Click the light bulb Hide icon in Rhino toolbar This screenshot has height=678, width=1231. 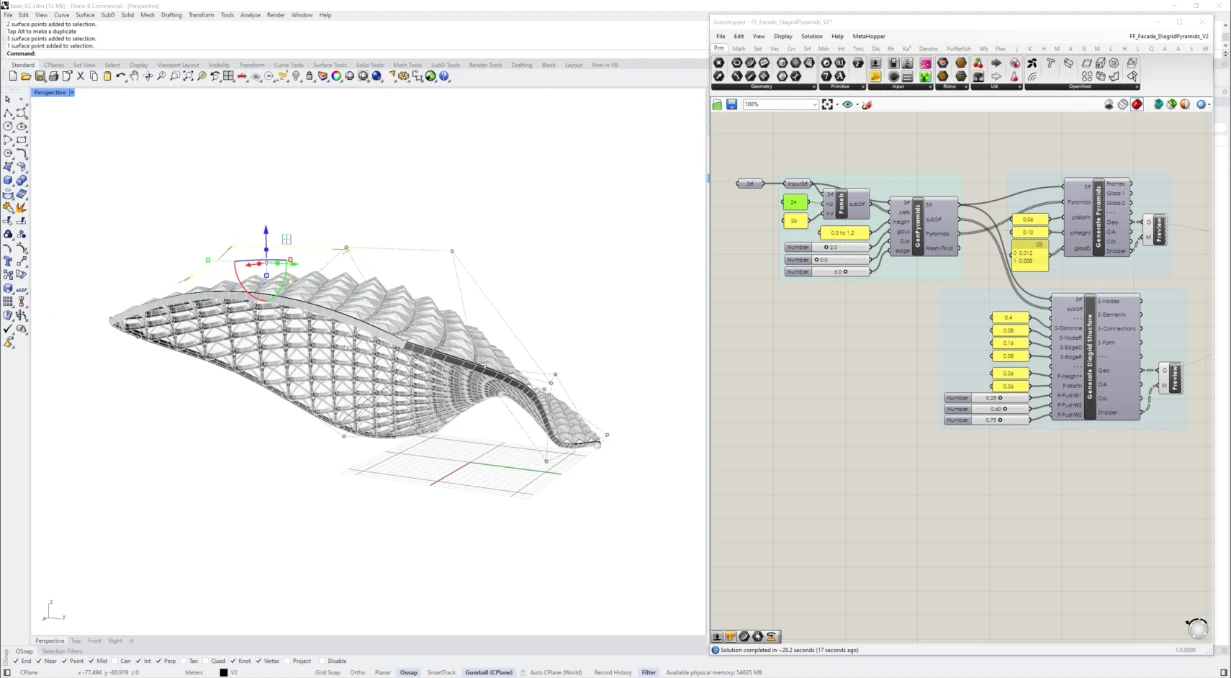click(296, 76)
